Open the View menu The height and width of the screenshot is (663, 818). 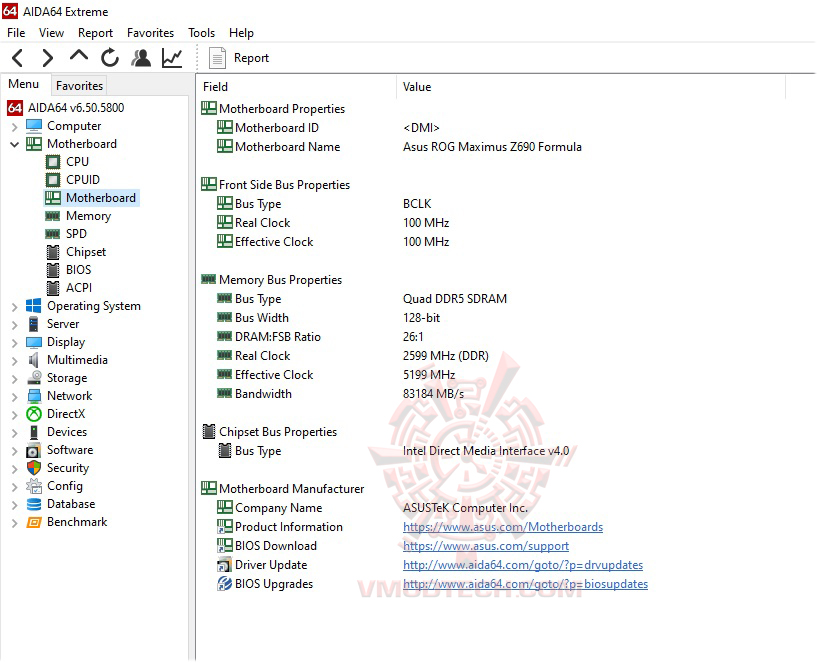[x=51, y=33]
